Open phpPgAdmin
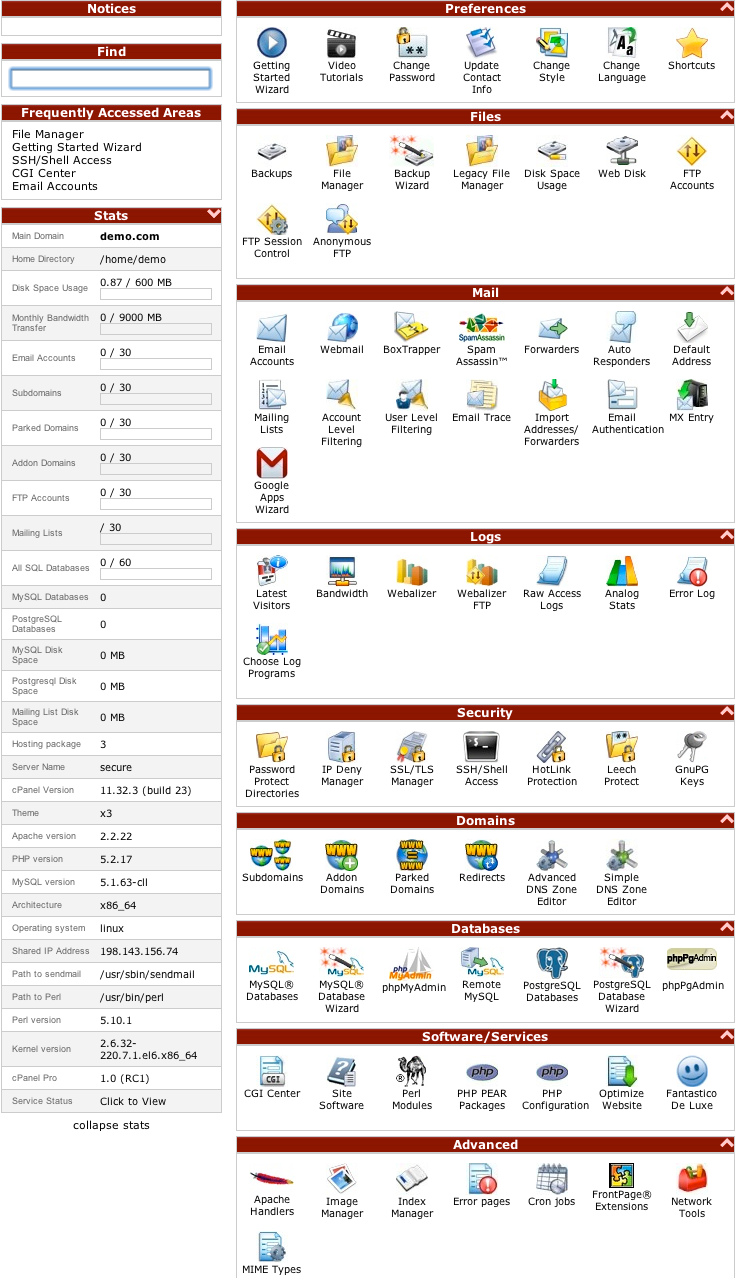The image size is (737, 1278). (x=692, y=961)
